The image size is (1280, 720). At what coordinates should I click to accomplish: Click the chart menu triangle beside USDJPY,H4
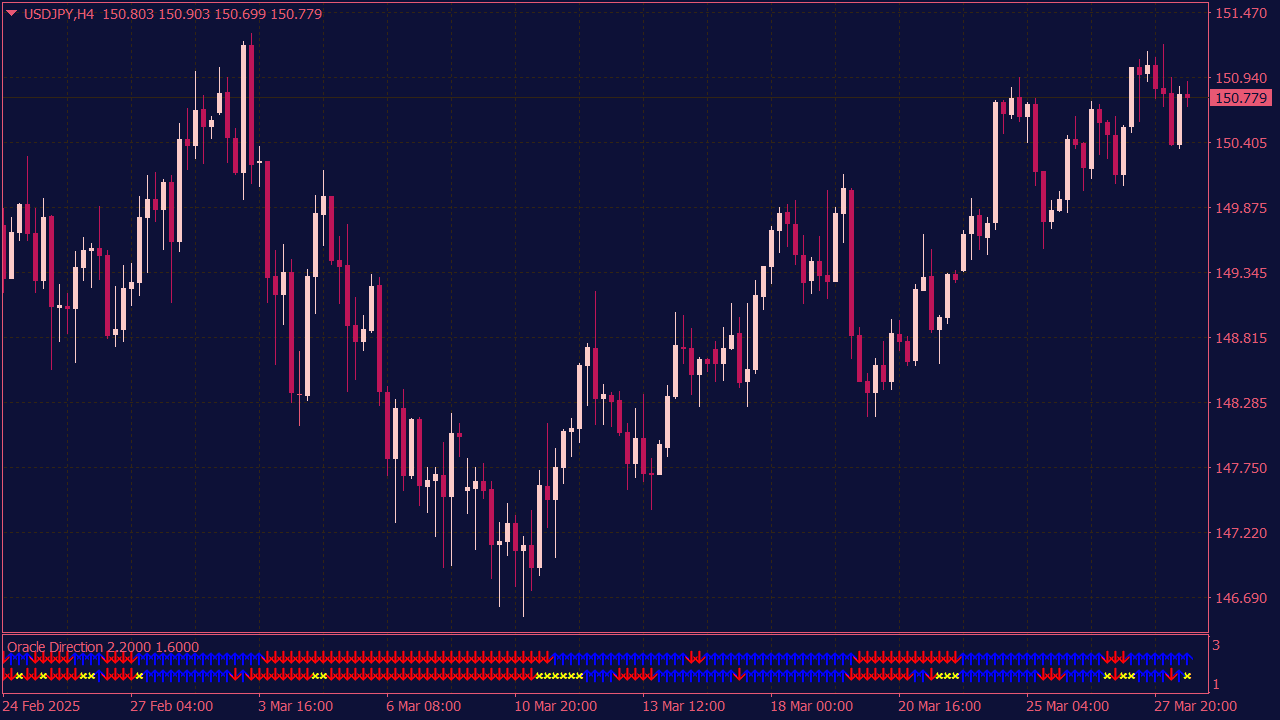point(11,14)
